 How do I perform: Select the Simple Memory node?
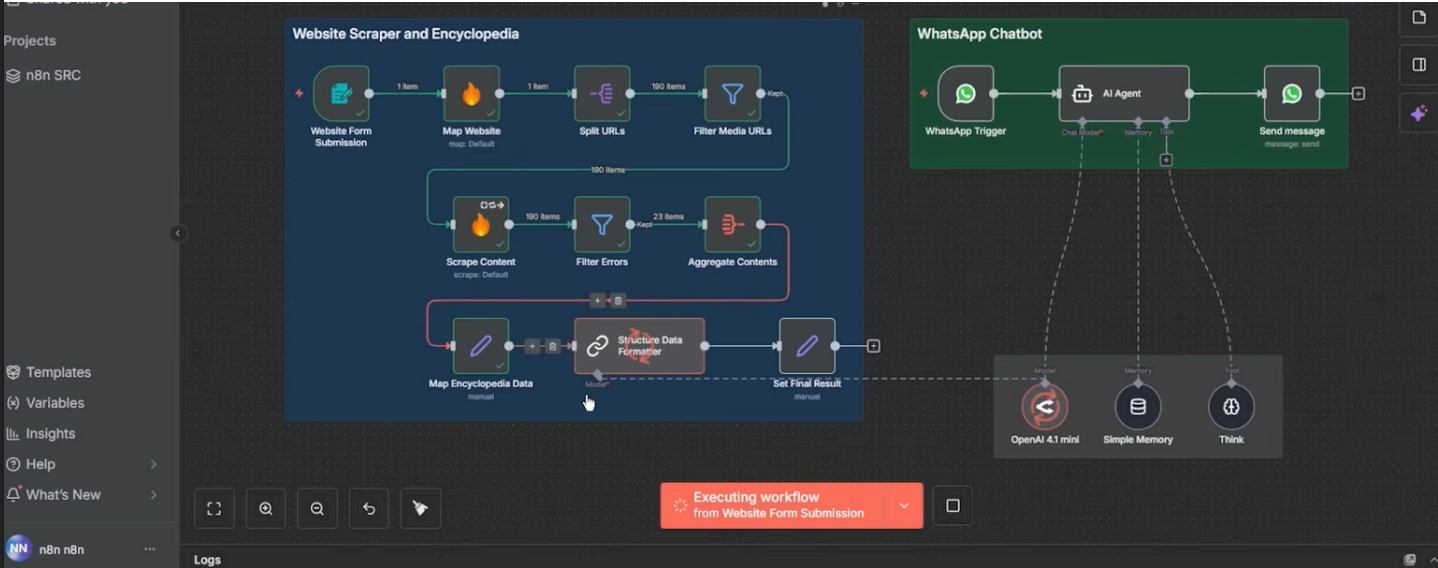pyautogui.click(x=1138, y=407)
